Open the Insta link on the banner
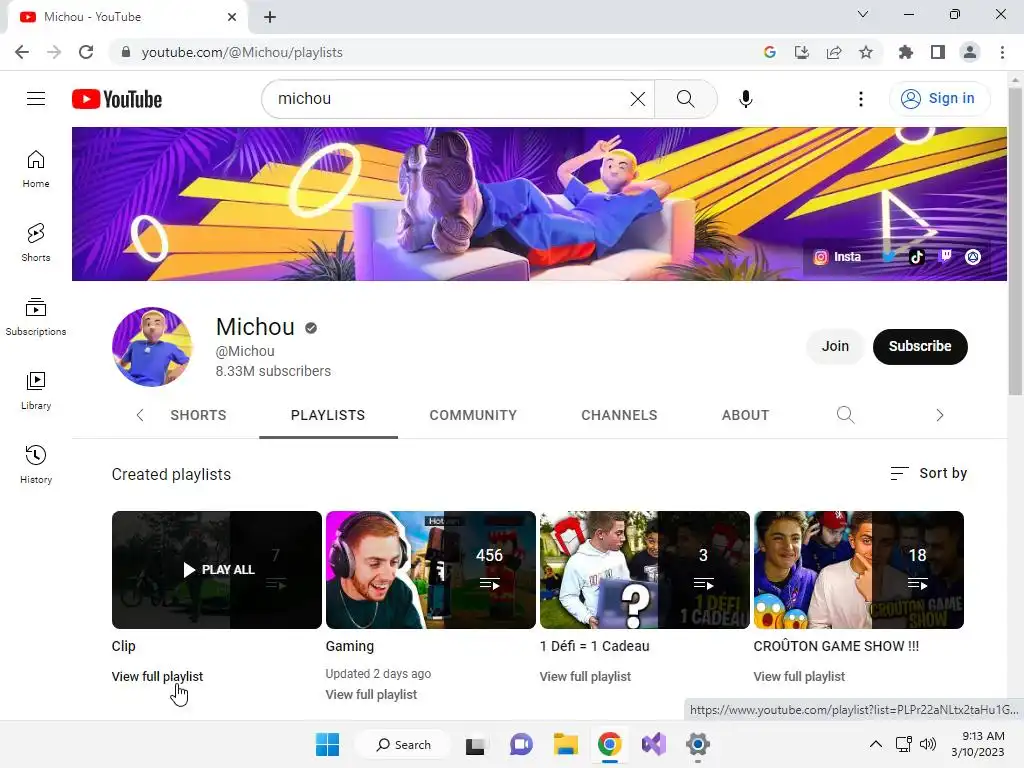Image resolution: width=1024 pixels, height=768 pixels. point(837,257)
